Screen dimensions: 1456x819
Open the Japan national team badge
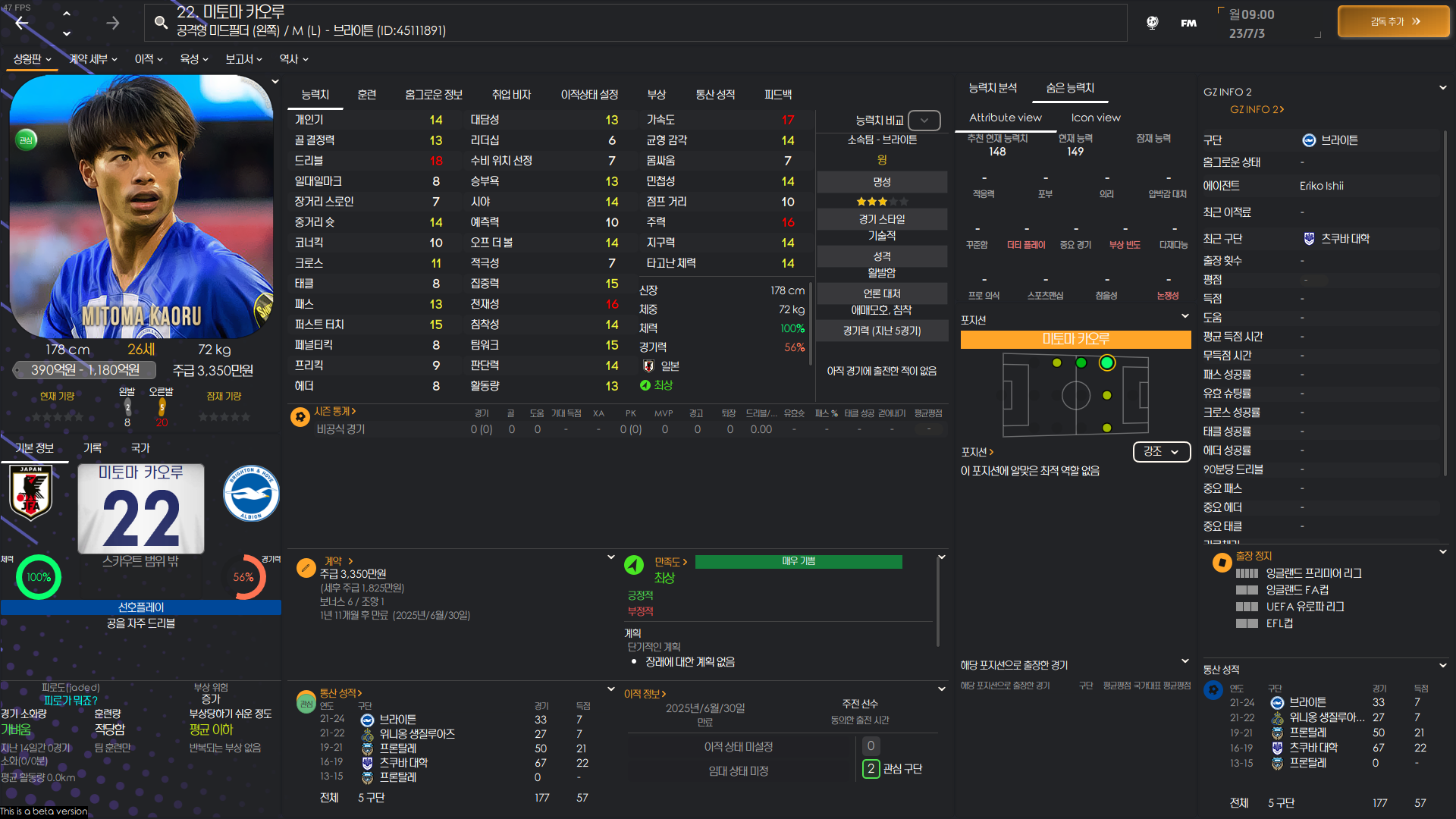[x=30, y=492]
